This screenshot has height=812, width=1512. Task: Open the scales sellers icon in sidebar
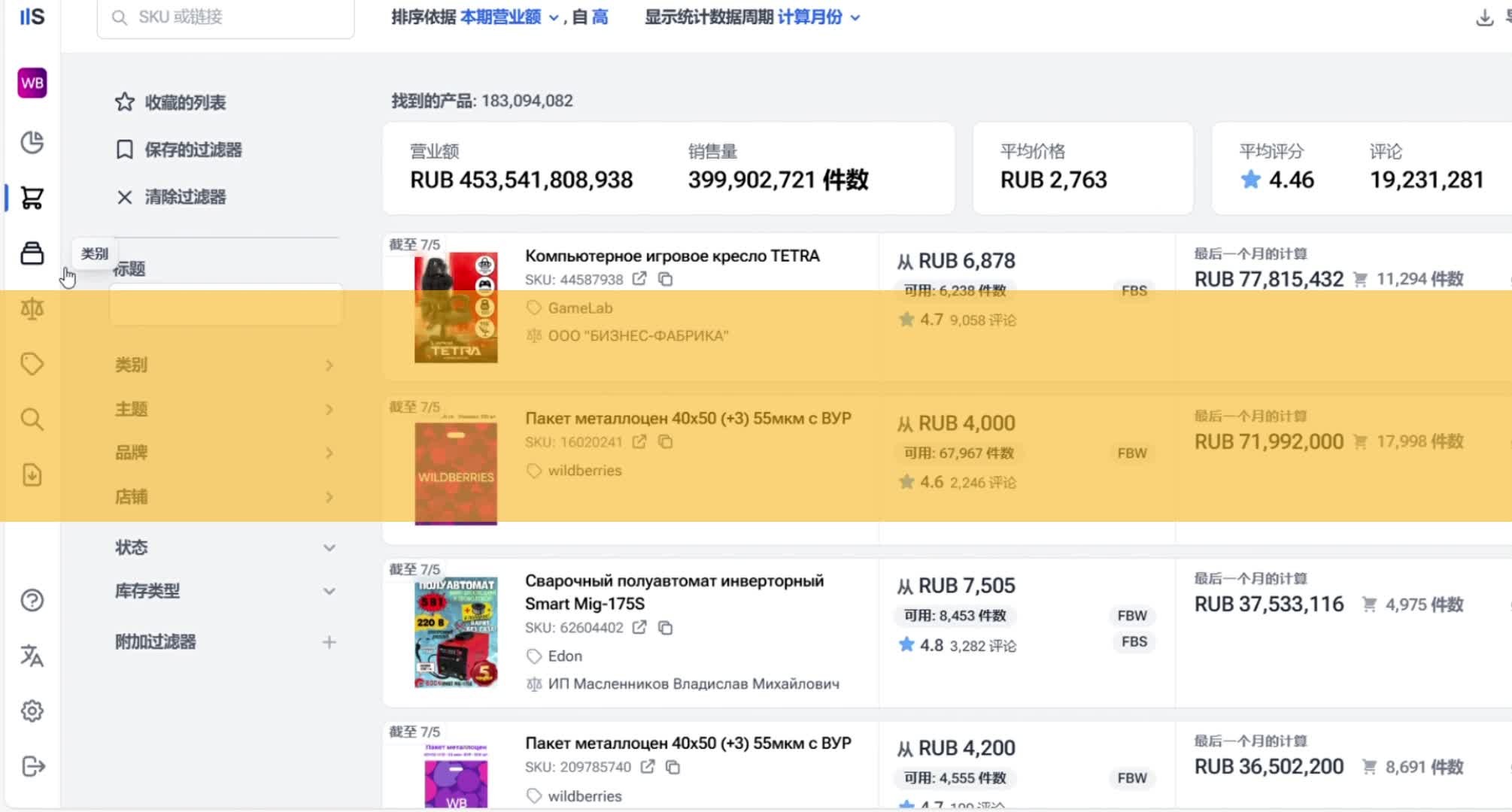(x=32, y=308)
